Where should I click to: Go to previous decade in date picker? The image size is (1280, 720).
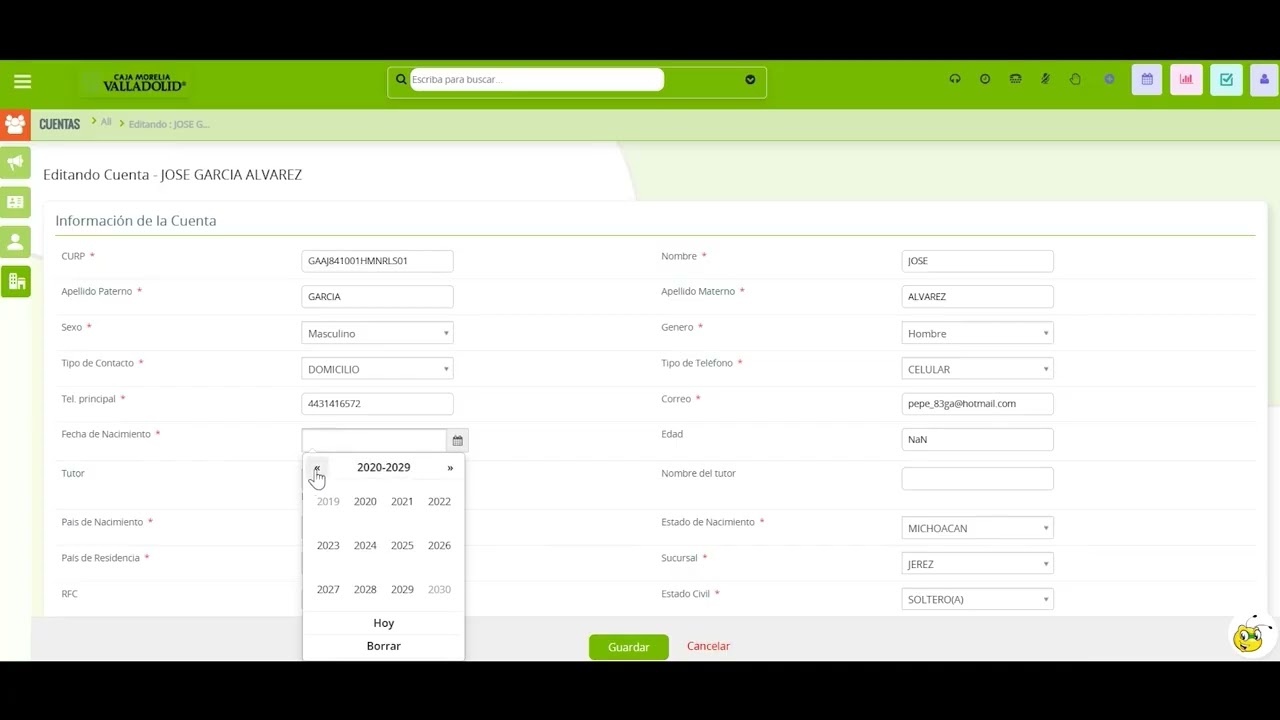317,467
